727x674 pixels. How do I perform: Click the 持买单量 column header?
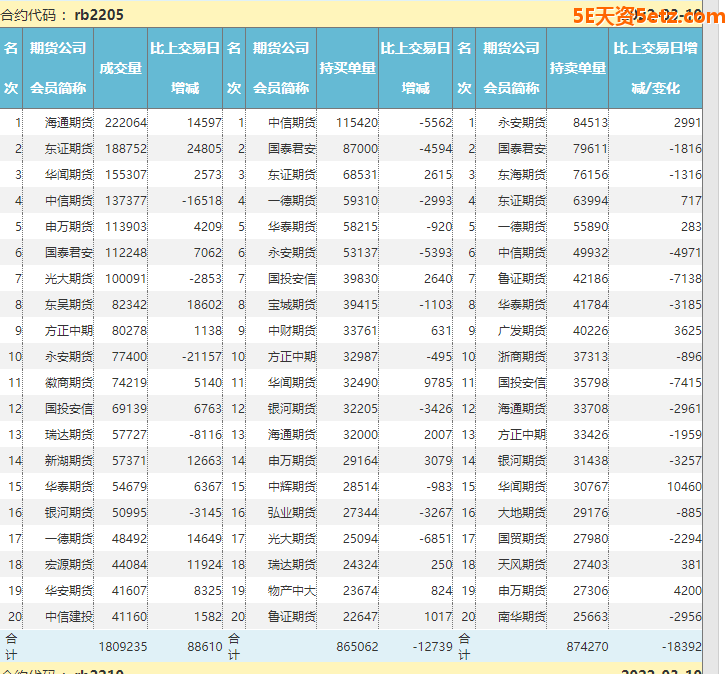click(347, 68)
